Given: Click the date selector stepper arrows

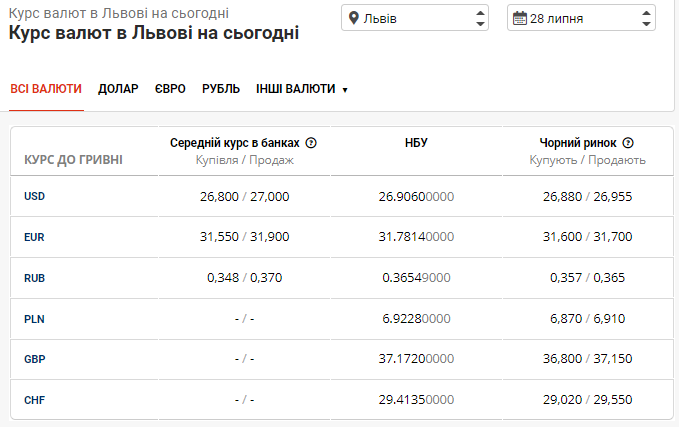Looking at the screenshot, I should click(x=646, y=18).
